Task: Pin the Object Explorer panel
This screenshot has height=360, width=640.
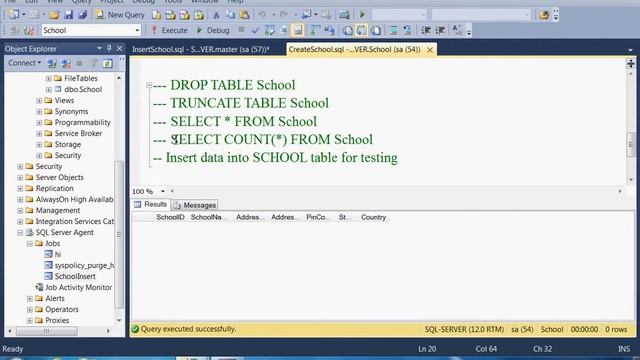Action: (109, 49)
